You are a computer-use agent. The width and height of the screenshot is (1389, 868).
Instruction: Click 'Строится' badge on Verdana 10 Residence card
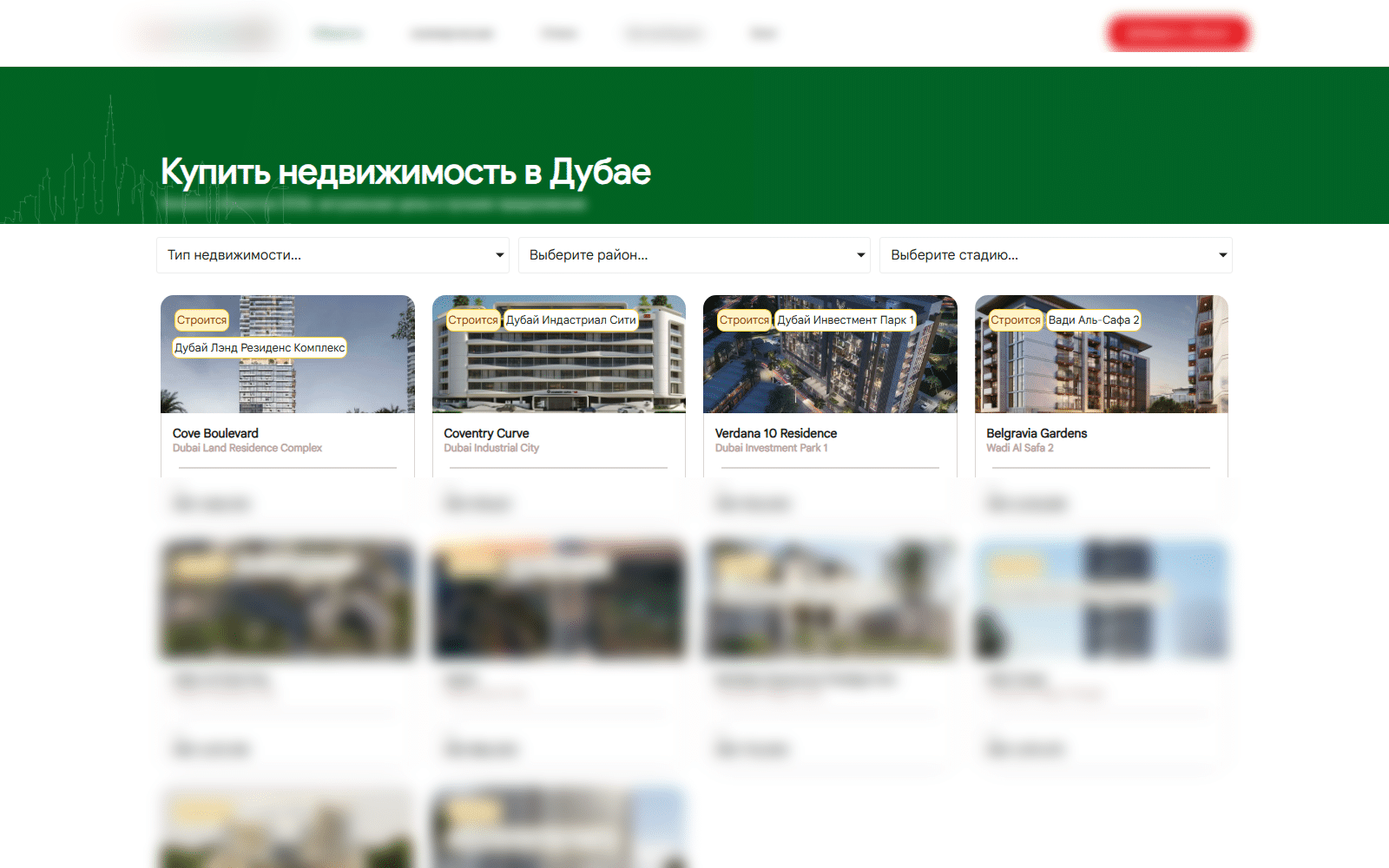coord(744,320)
